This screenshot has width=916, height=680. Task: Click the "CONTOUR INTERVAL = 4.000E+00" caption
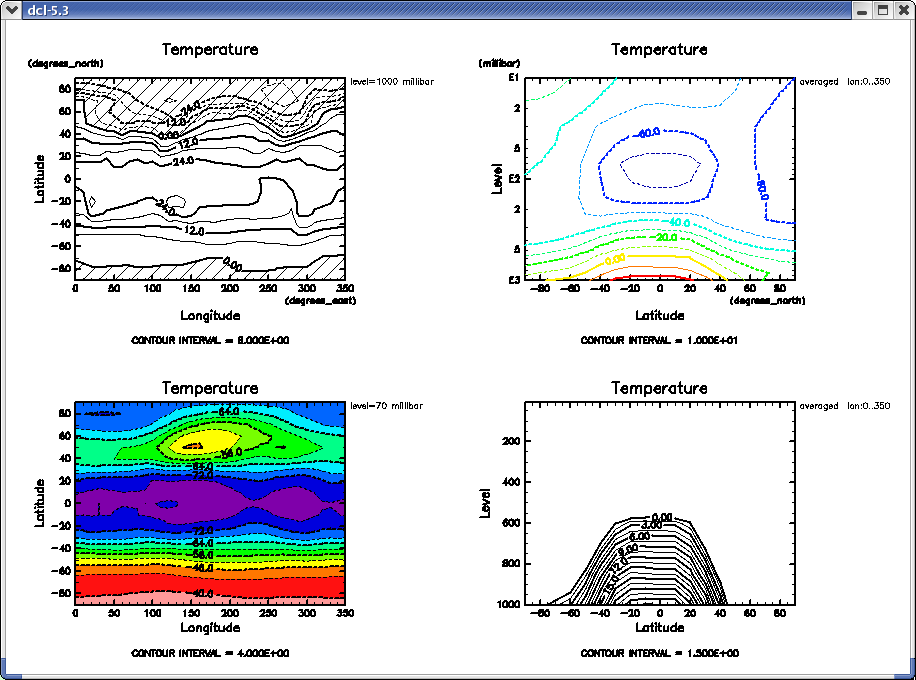point(210,653)
